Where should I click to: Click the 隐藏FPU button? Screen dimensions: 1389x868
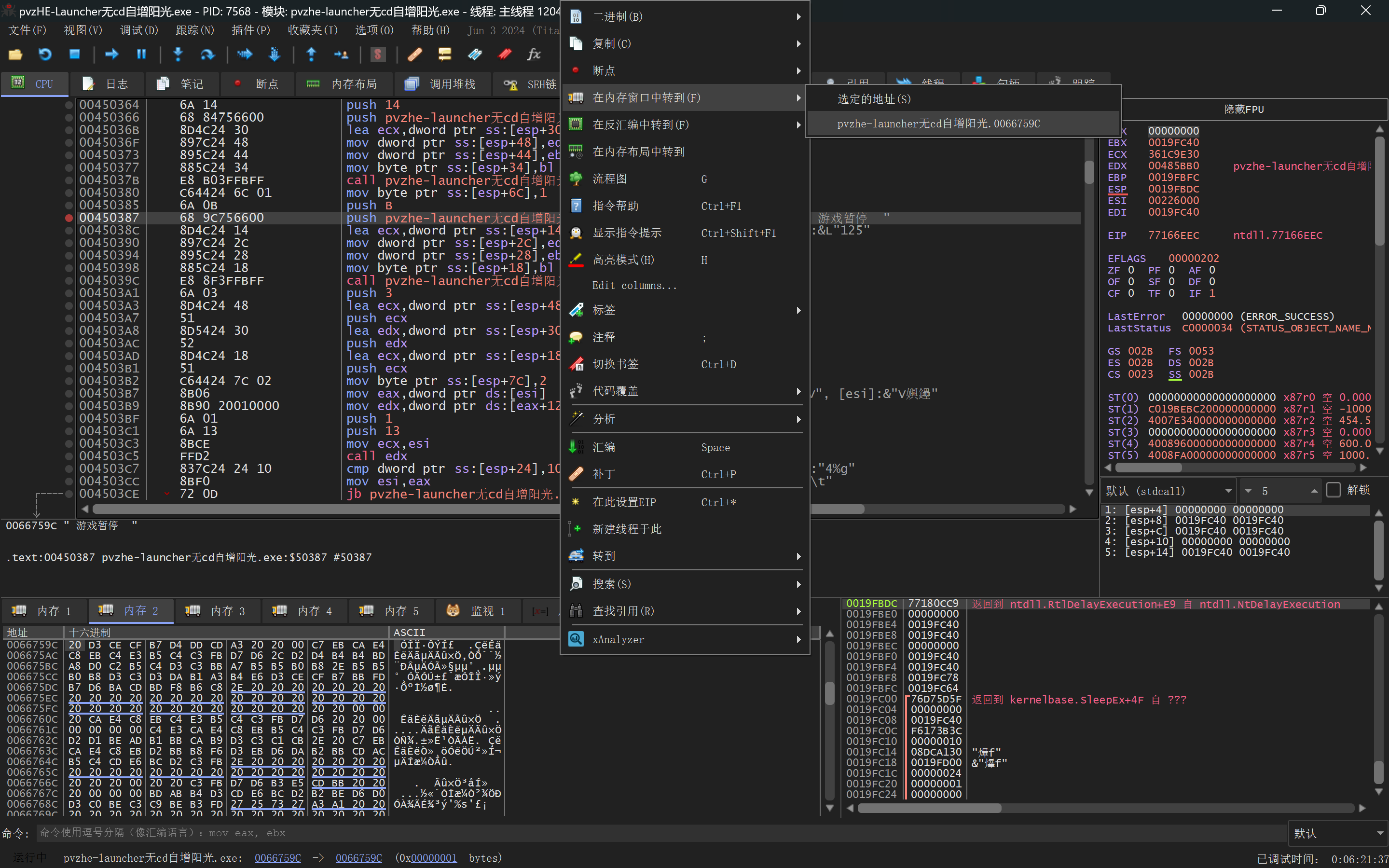(x=1243, y=109)
